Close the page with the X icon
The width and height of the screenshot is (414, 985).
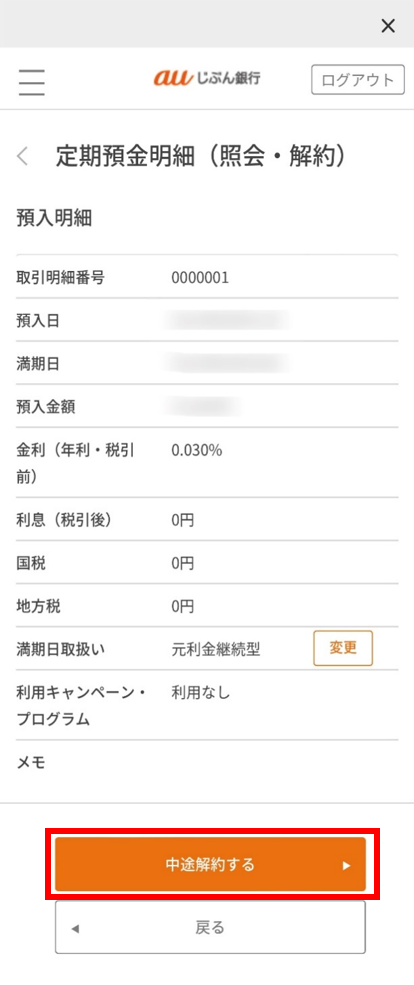(389, 26)
